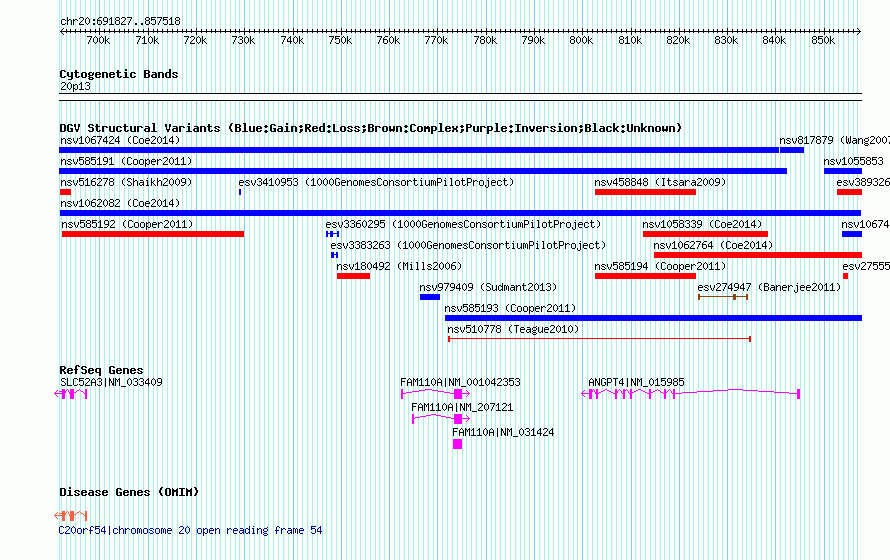
Task: Click the 770k mark on the ruler
Action: point(436,40)
